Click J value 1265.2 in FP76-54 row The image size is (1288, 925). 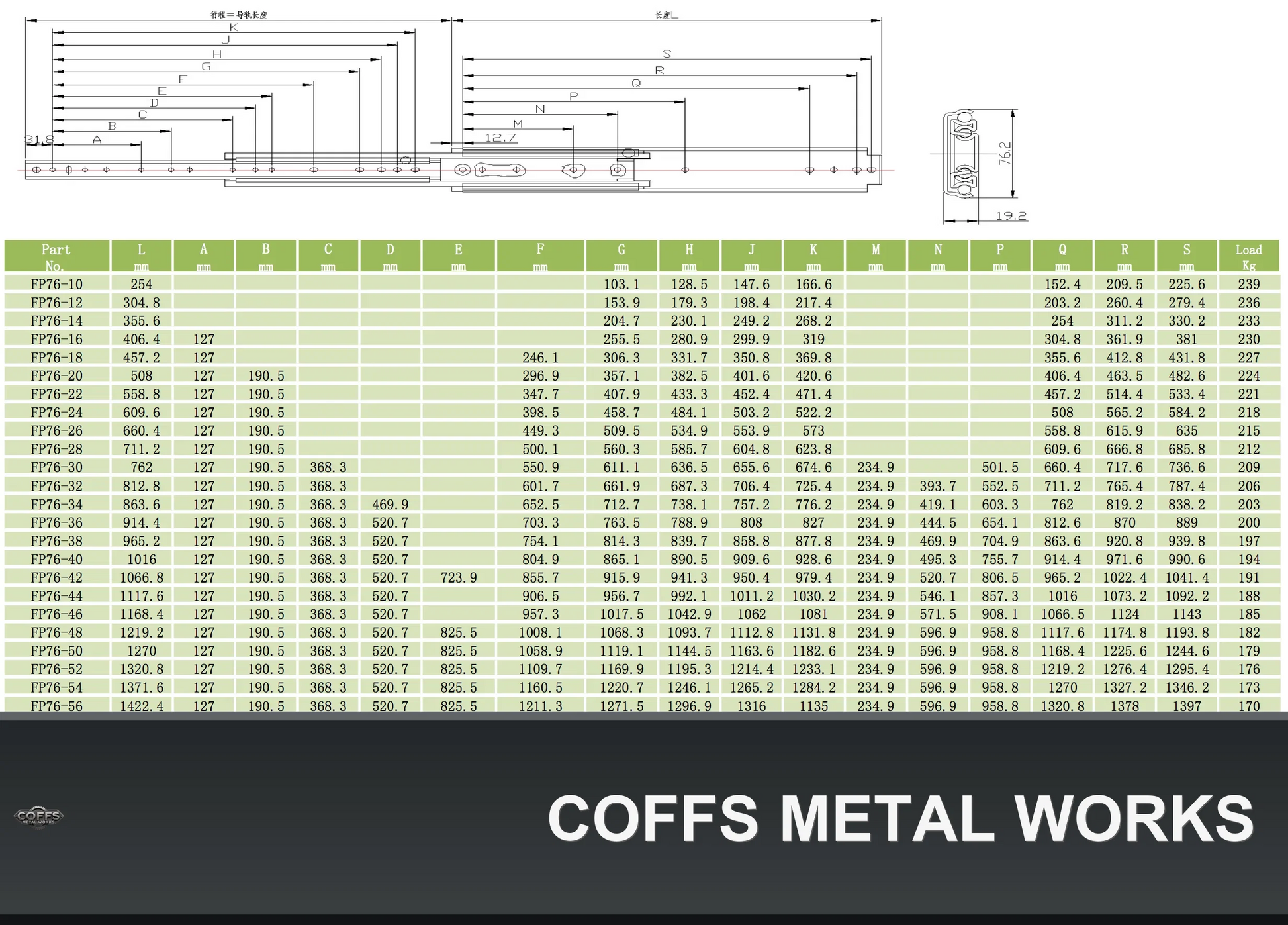[x=751, y=688]
